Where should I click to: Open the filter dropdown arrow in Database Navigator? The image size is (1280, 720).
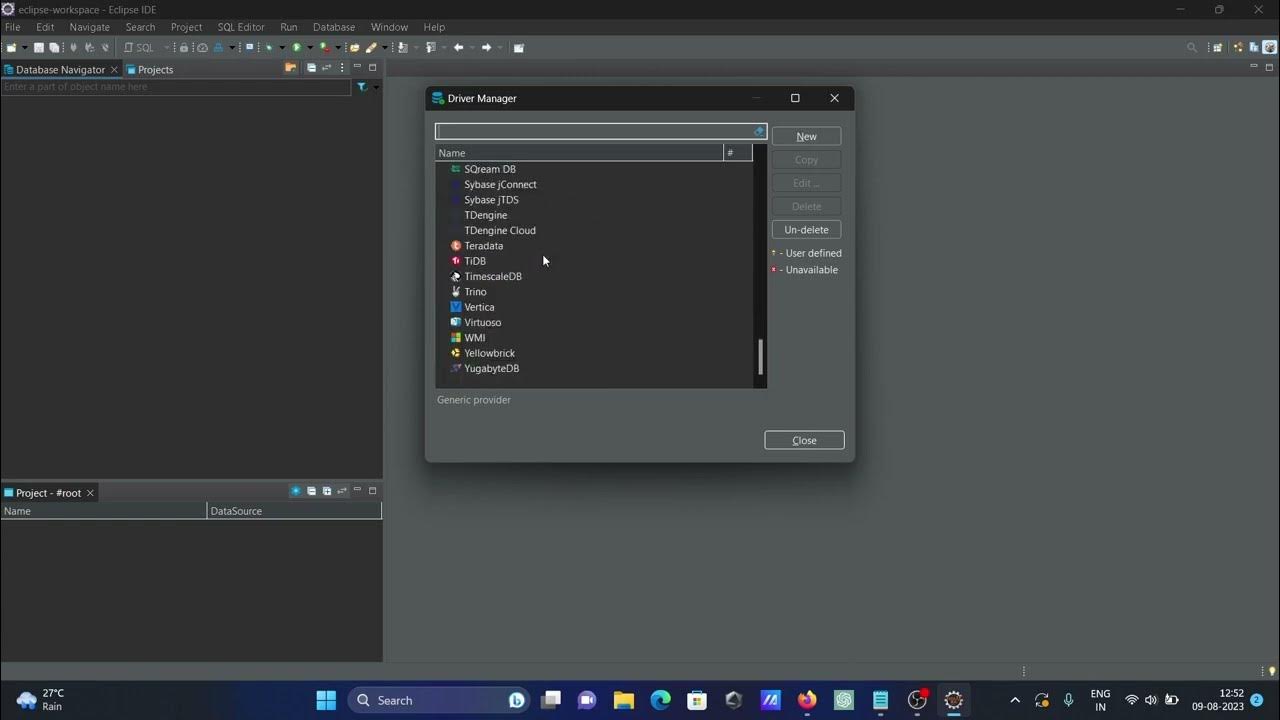tap(376, 87)
